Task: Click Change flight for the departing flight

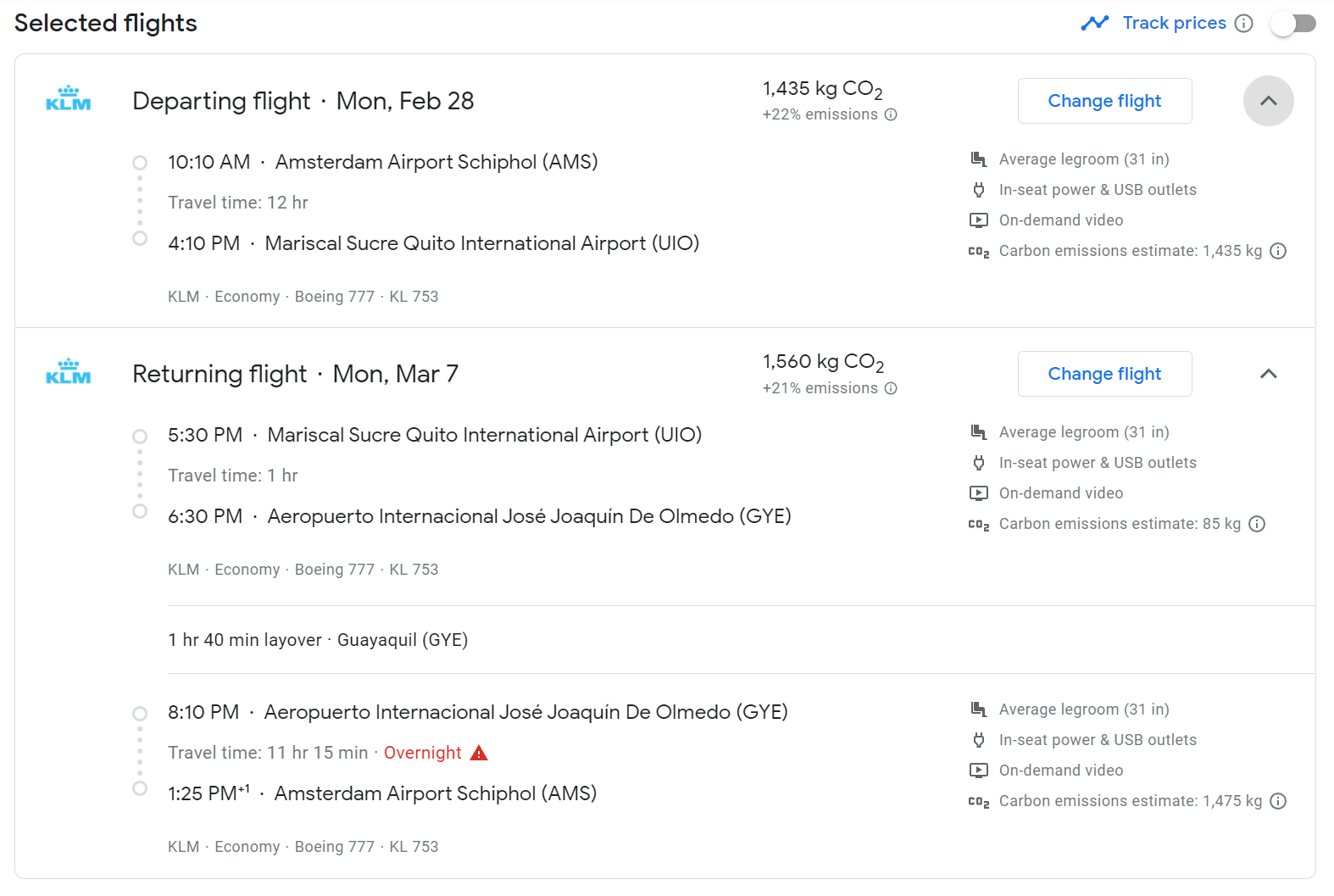Action: [x=1104, y=101]
